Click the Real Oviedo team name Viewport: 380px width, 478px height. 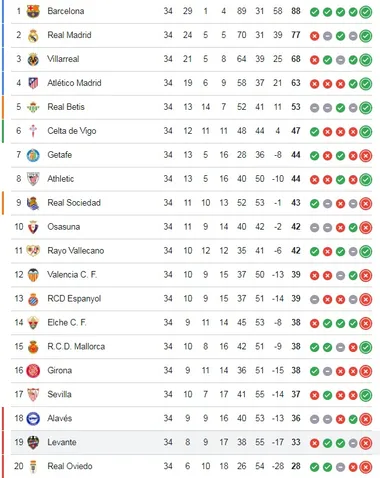click(70, 466)
